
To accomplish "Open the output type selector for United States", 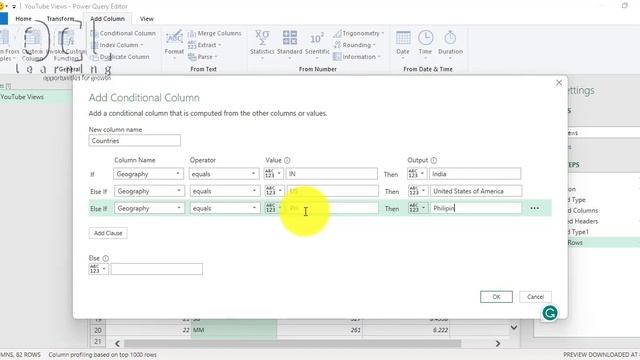I will (x=418, y=191).
